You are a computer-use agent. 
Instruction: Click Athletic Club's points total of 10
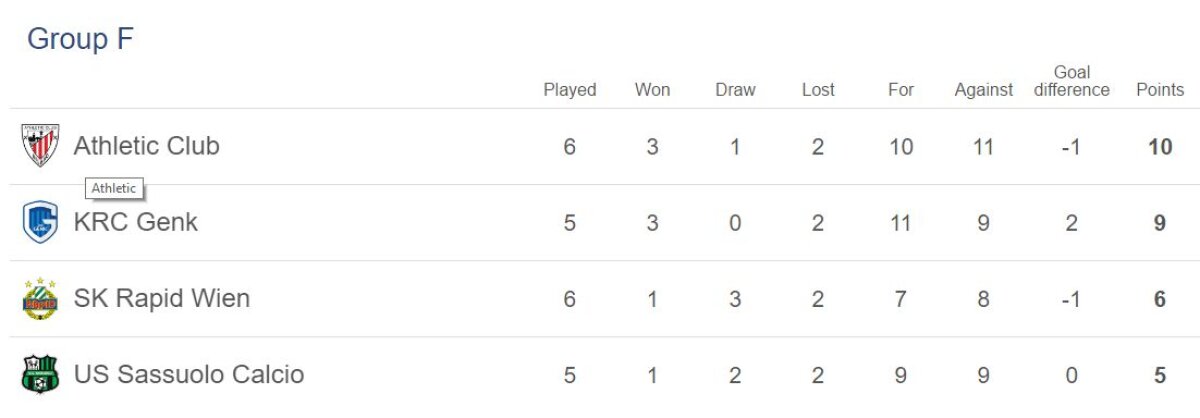1160,147
